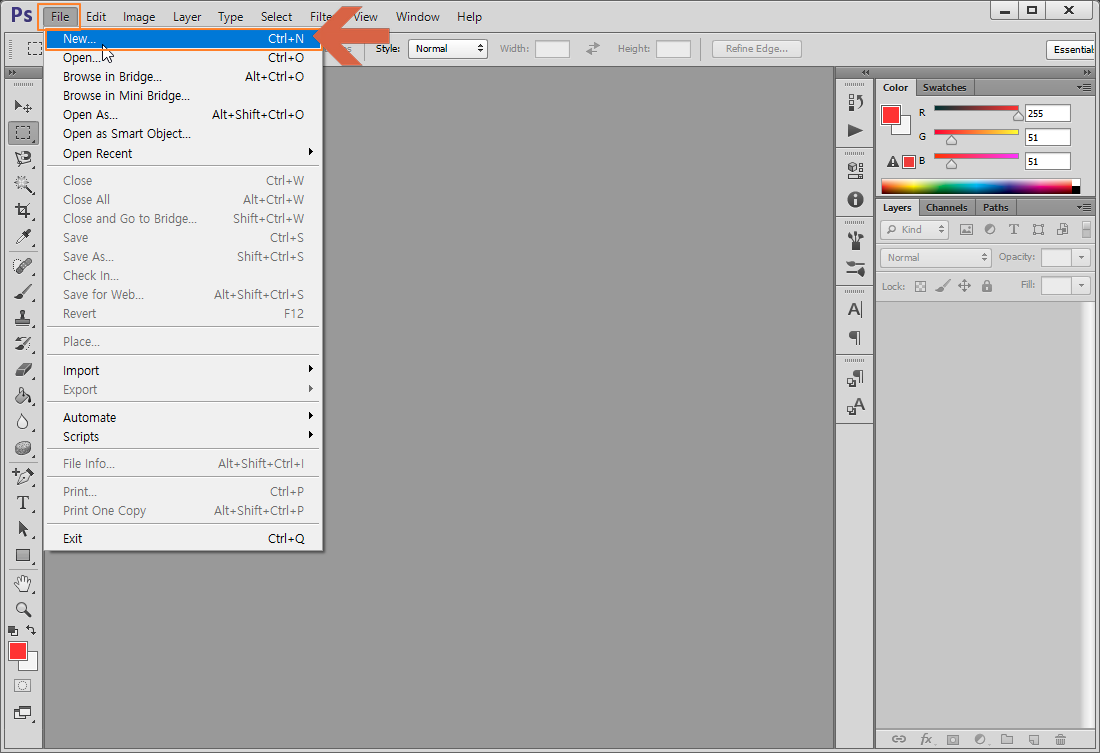Click the Refine Edge... button
This screenshot has width=1100, height=753.
(x=756, y=48)
